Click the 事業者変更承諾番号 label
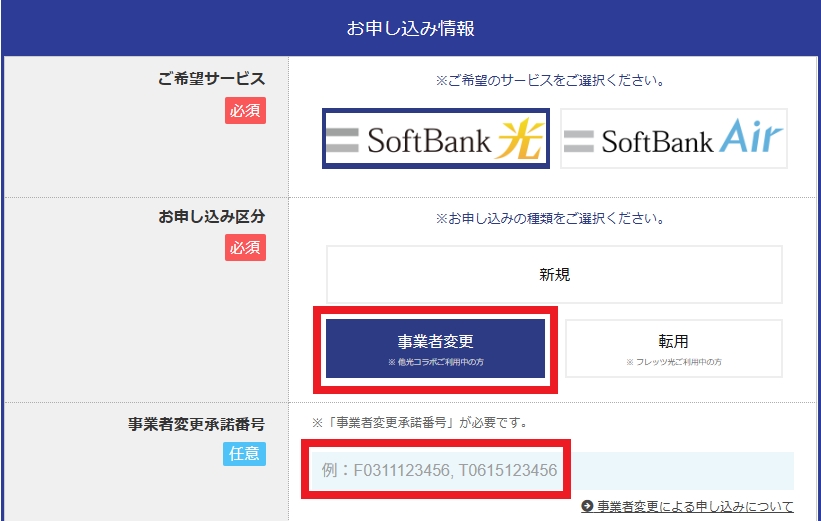This screenshot has width=821, height=521. (196, 424)
